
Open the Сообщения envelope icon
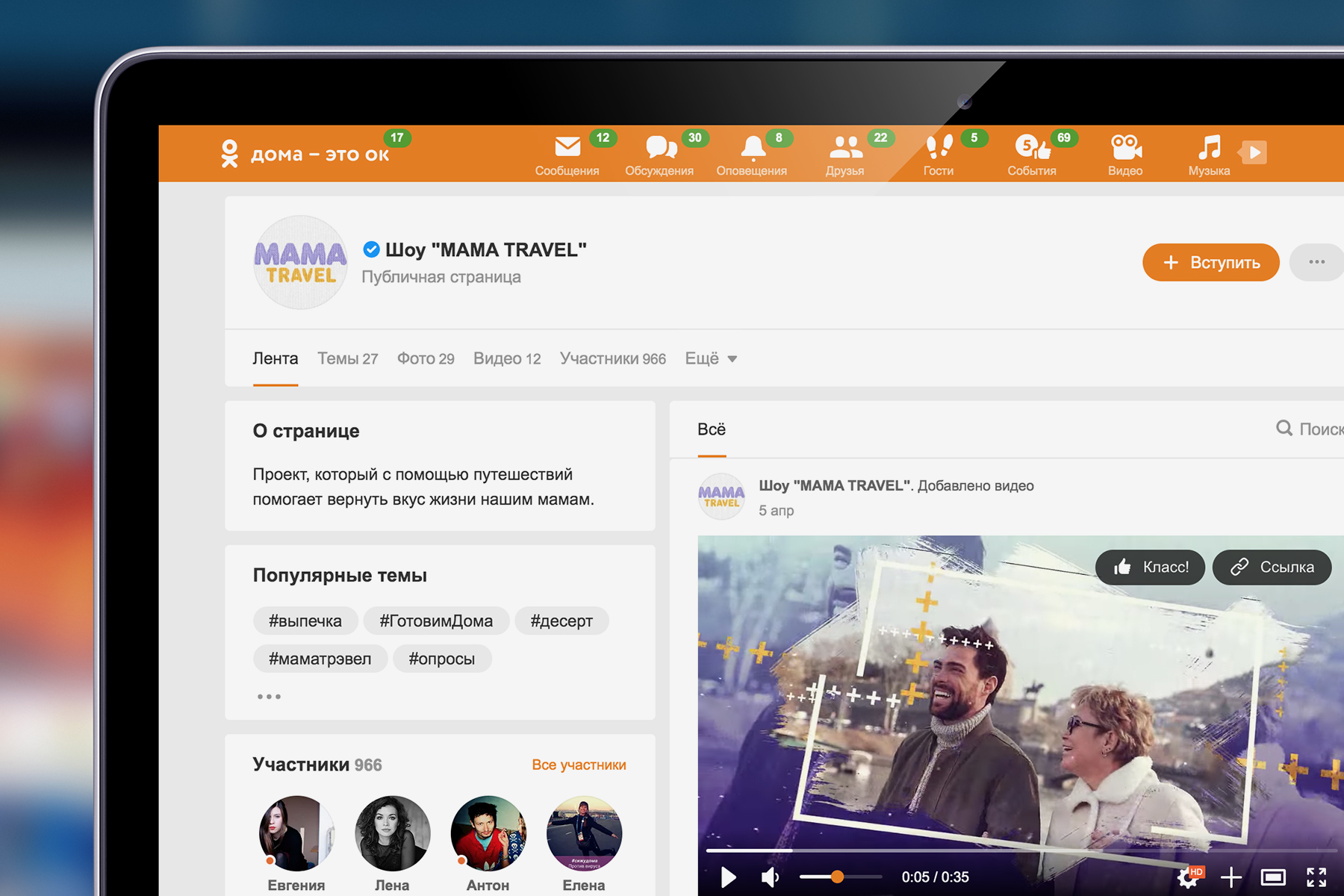(x=567, y=148)
